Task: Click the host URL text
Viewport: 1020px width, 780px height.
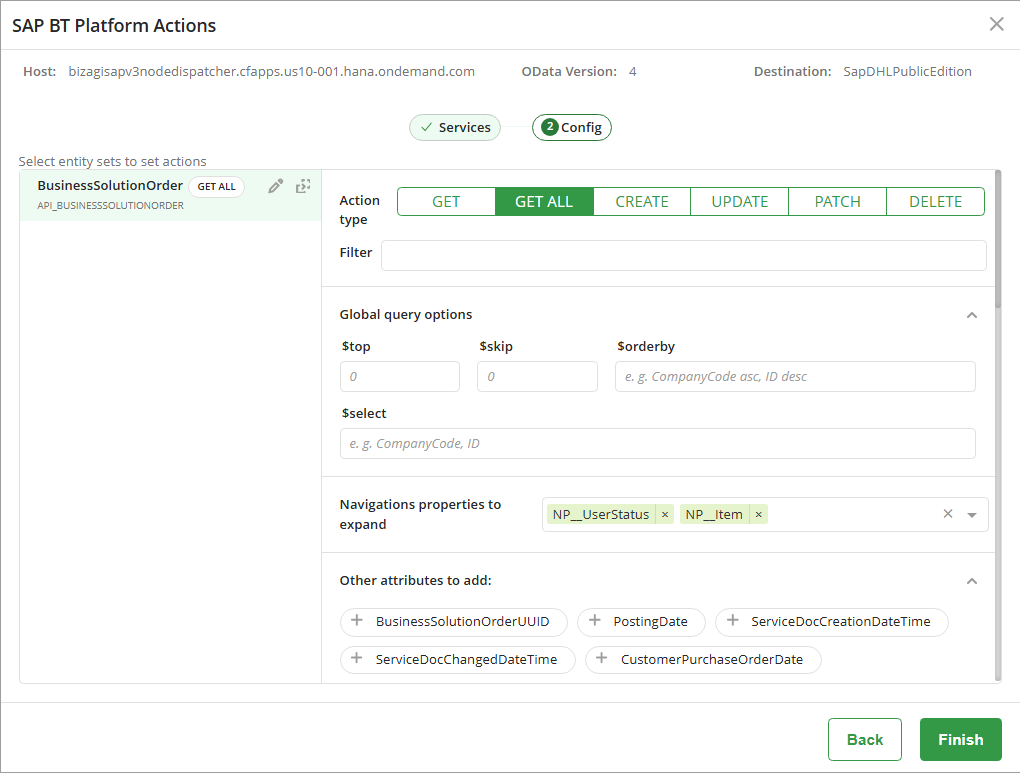Action: click(x=271, y=72)
